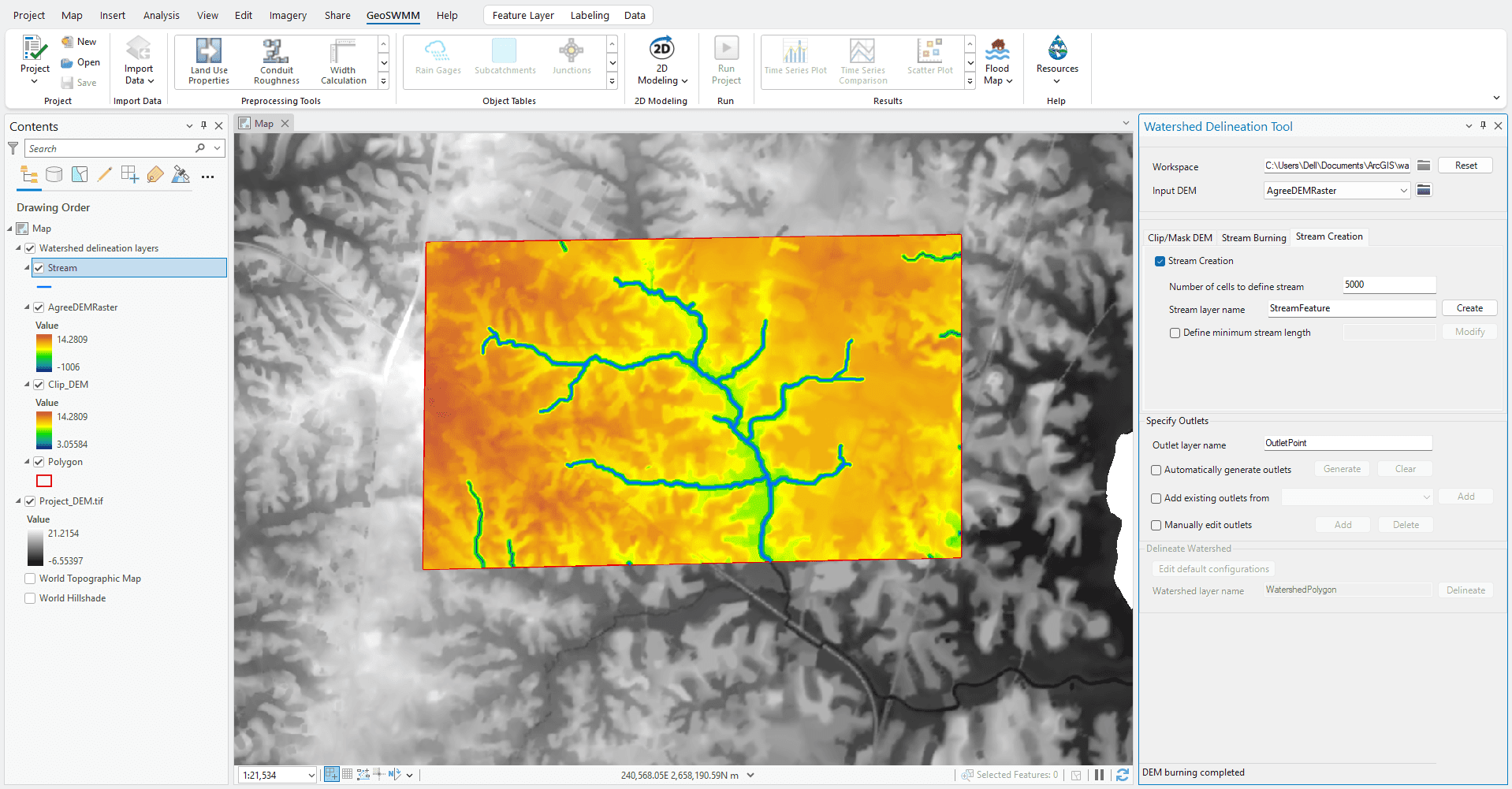Open the Input DEM dropdown
This screenshot has height=789, width=1512.
click(1403, 191)
